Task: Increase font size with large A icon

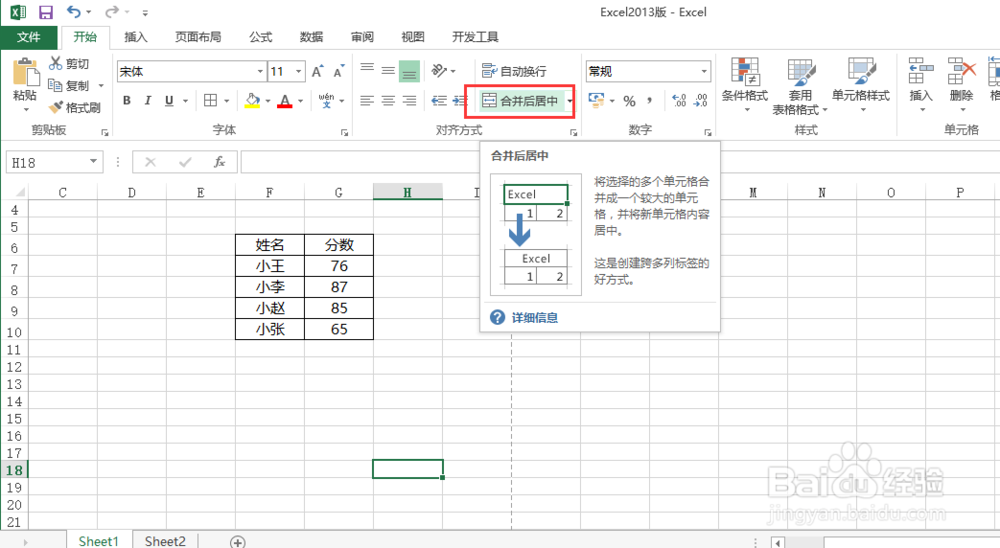Action: pos(318,71)
